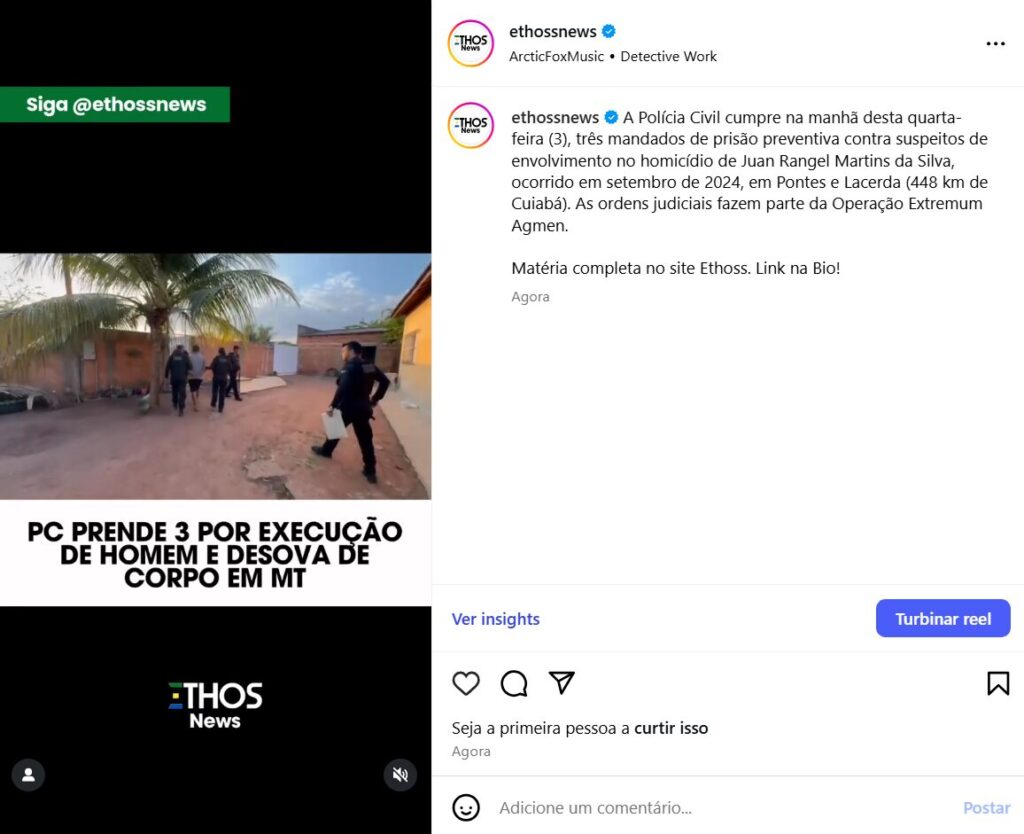
Task: Click the Siga @ethossnews green banner
Action: pyautogui.click(x=115, y=104)
